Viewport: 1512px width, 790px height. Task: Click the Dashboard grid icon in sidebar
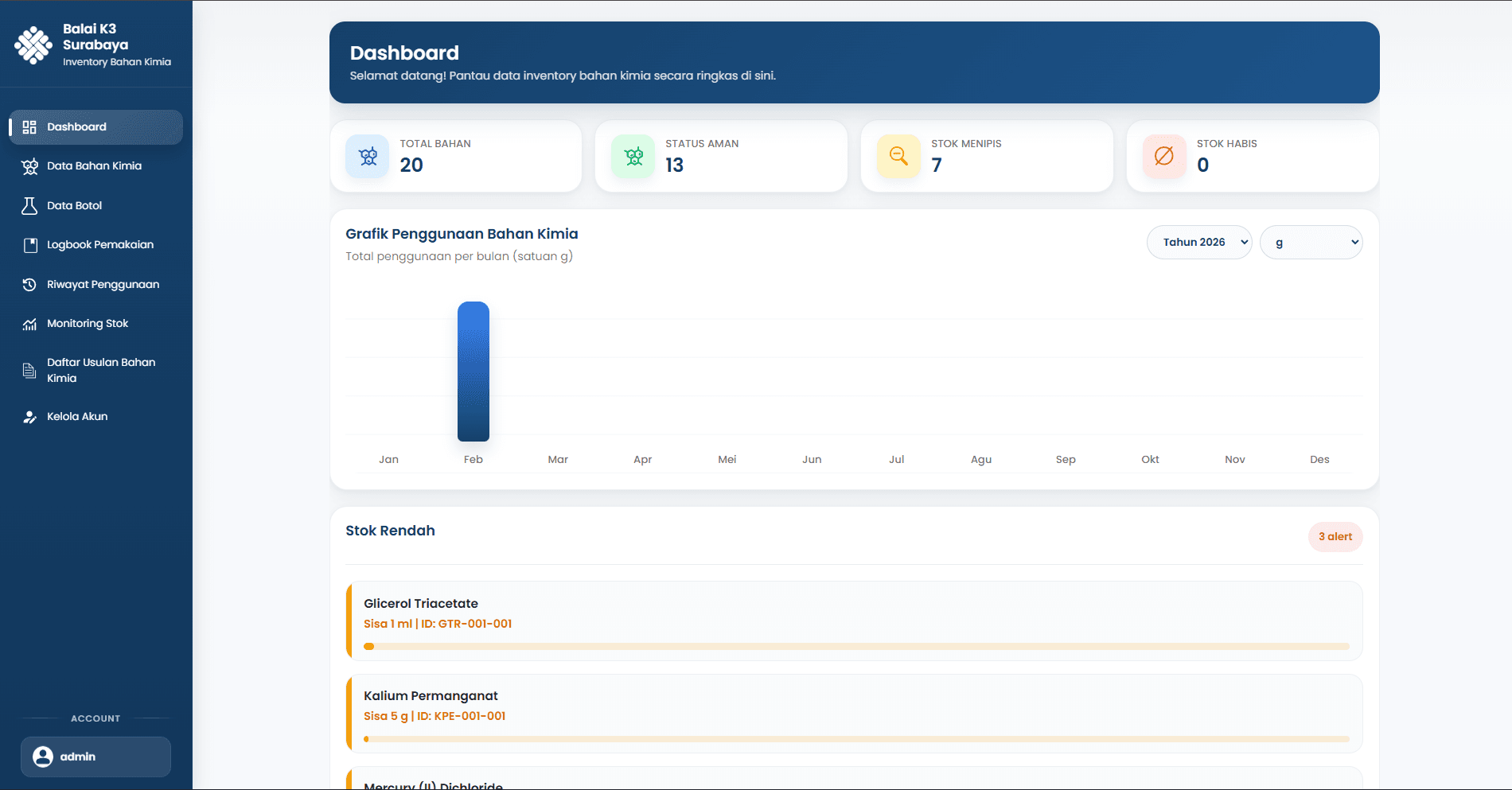click(x=29, y=127)
